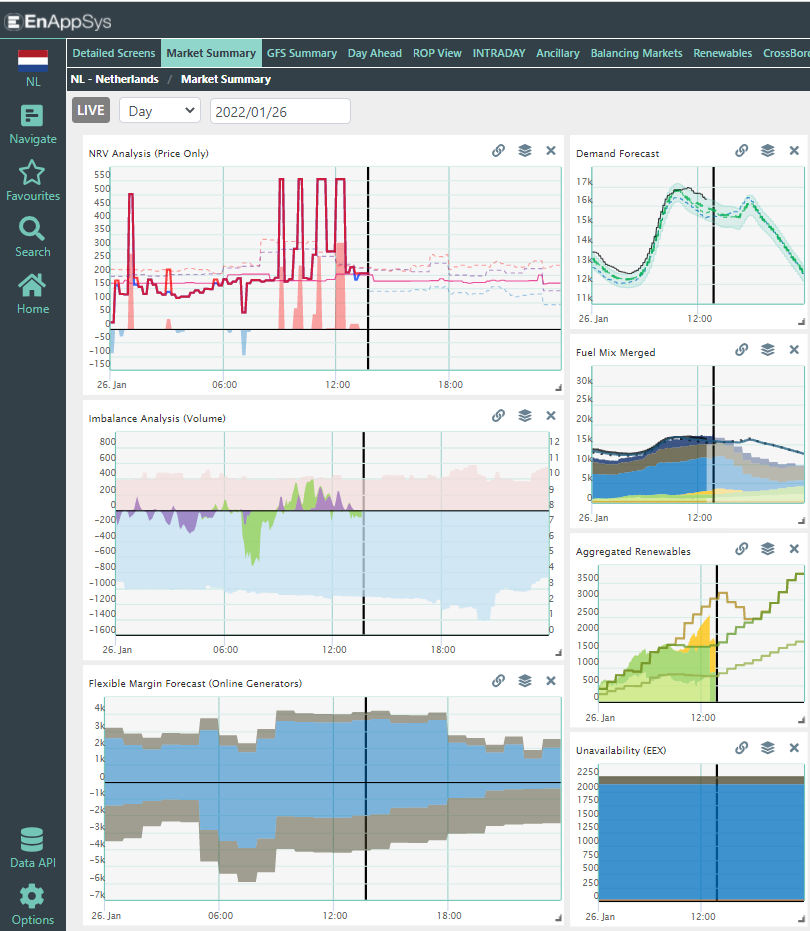Open layers for Unavailability (EEX) chart

point(768,748)
